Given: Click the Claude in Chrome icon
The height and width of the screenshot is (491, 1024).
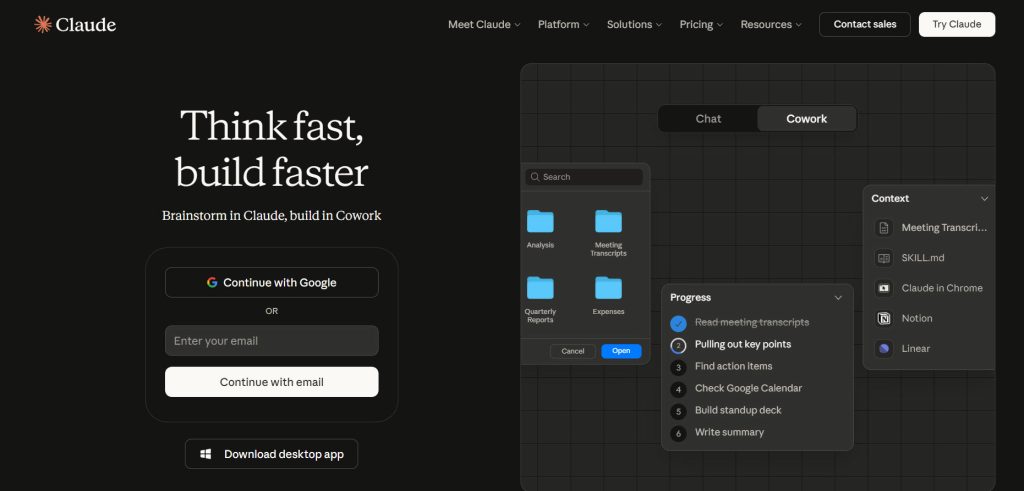Looking at the screenshot, I should (x=884, y=288).
